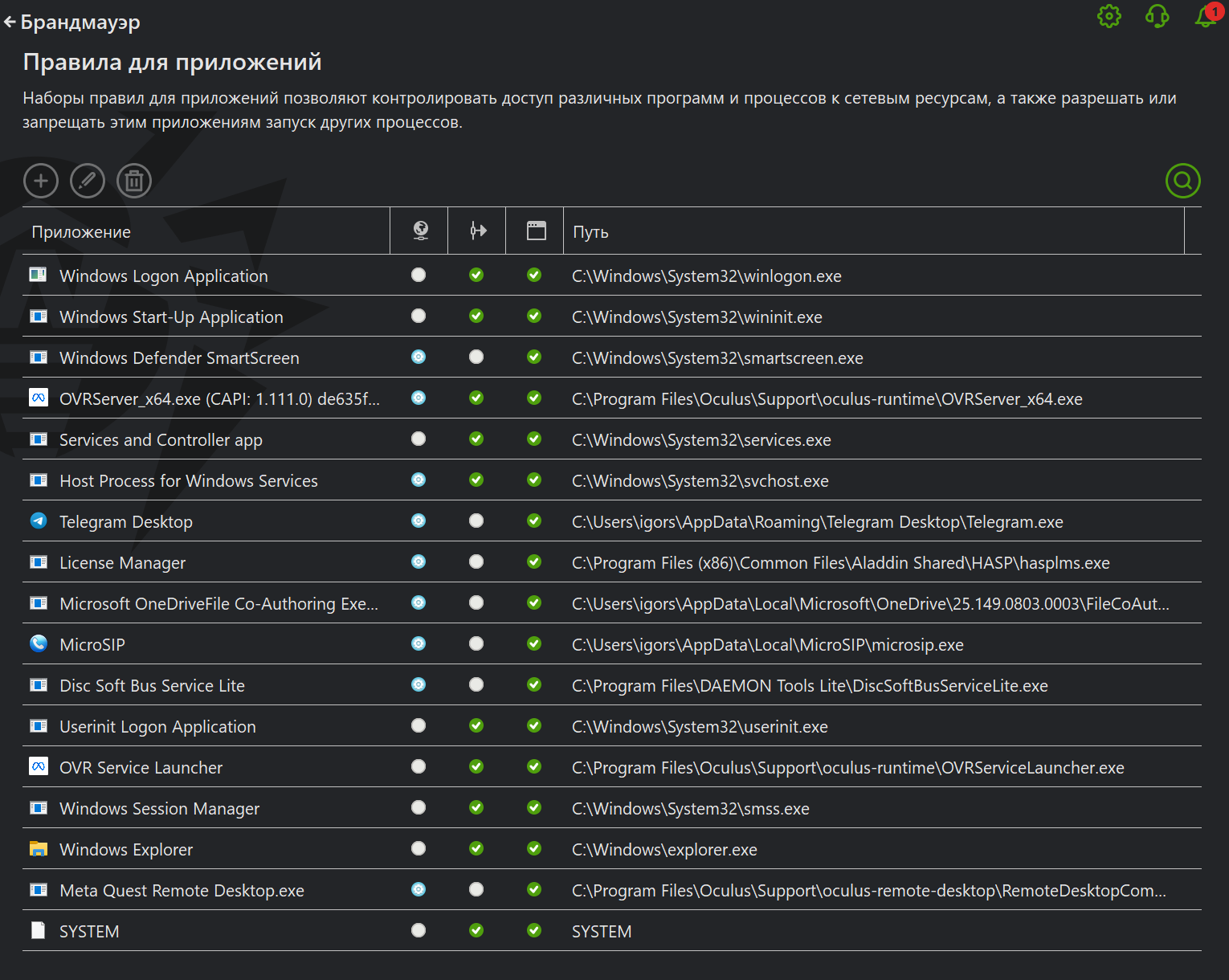Toggle Windows Explorer process launch checkmark
This screenshot has height=980, width=1229.
(476, 849)
